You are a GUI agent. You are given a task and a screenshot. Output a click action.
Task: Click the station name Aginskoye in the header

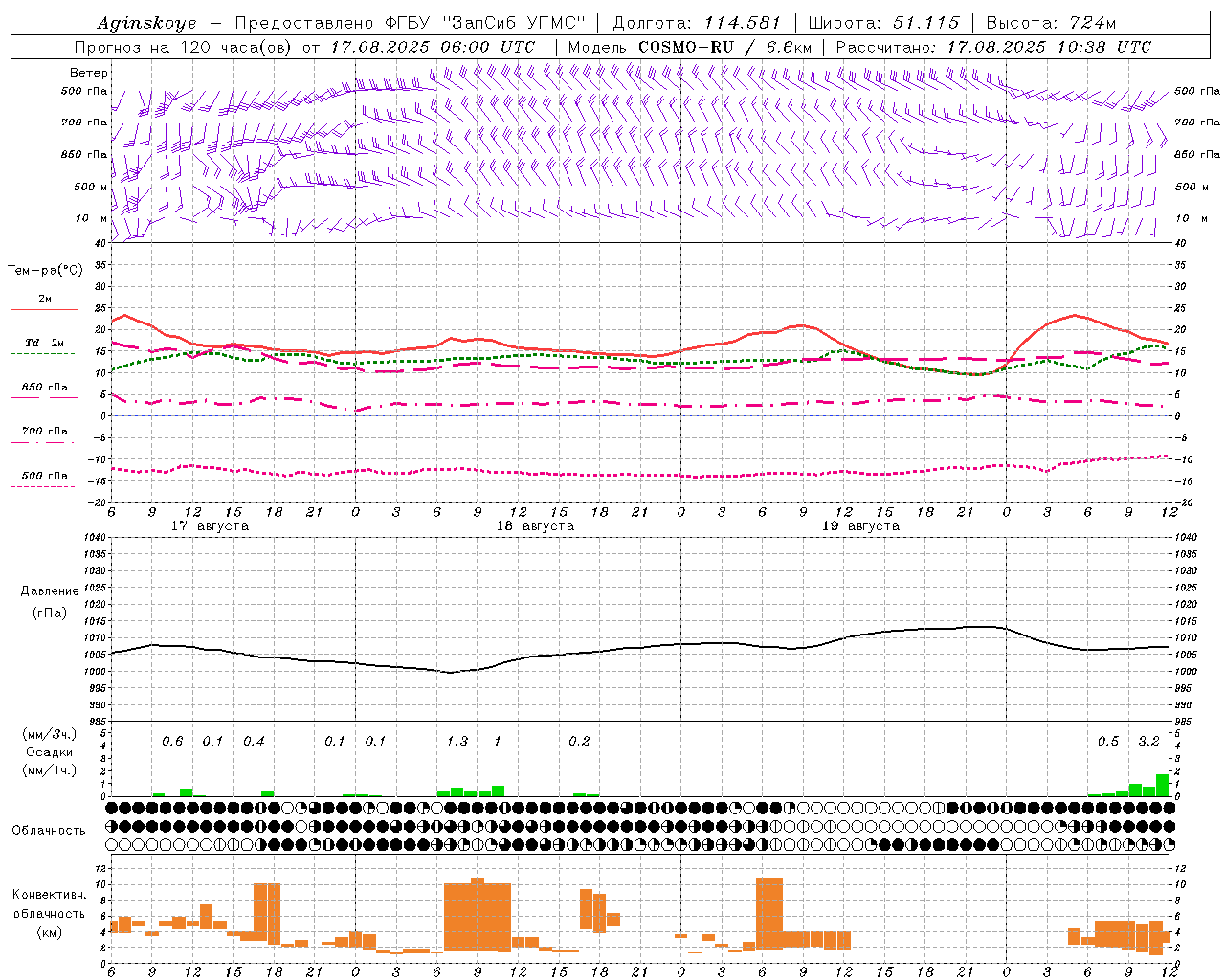pyautogui.click(x=147, y=24)
